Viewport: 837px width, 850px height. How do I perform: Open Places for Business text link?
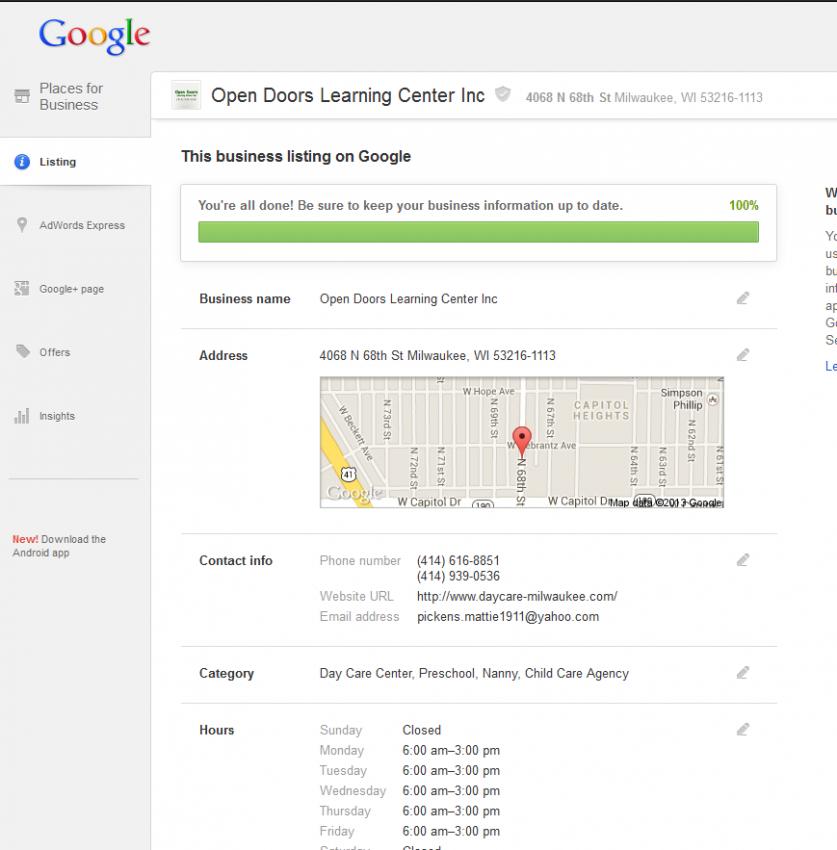point(70,96)
